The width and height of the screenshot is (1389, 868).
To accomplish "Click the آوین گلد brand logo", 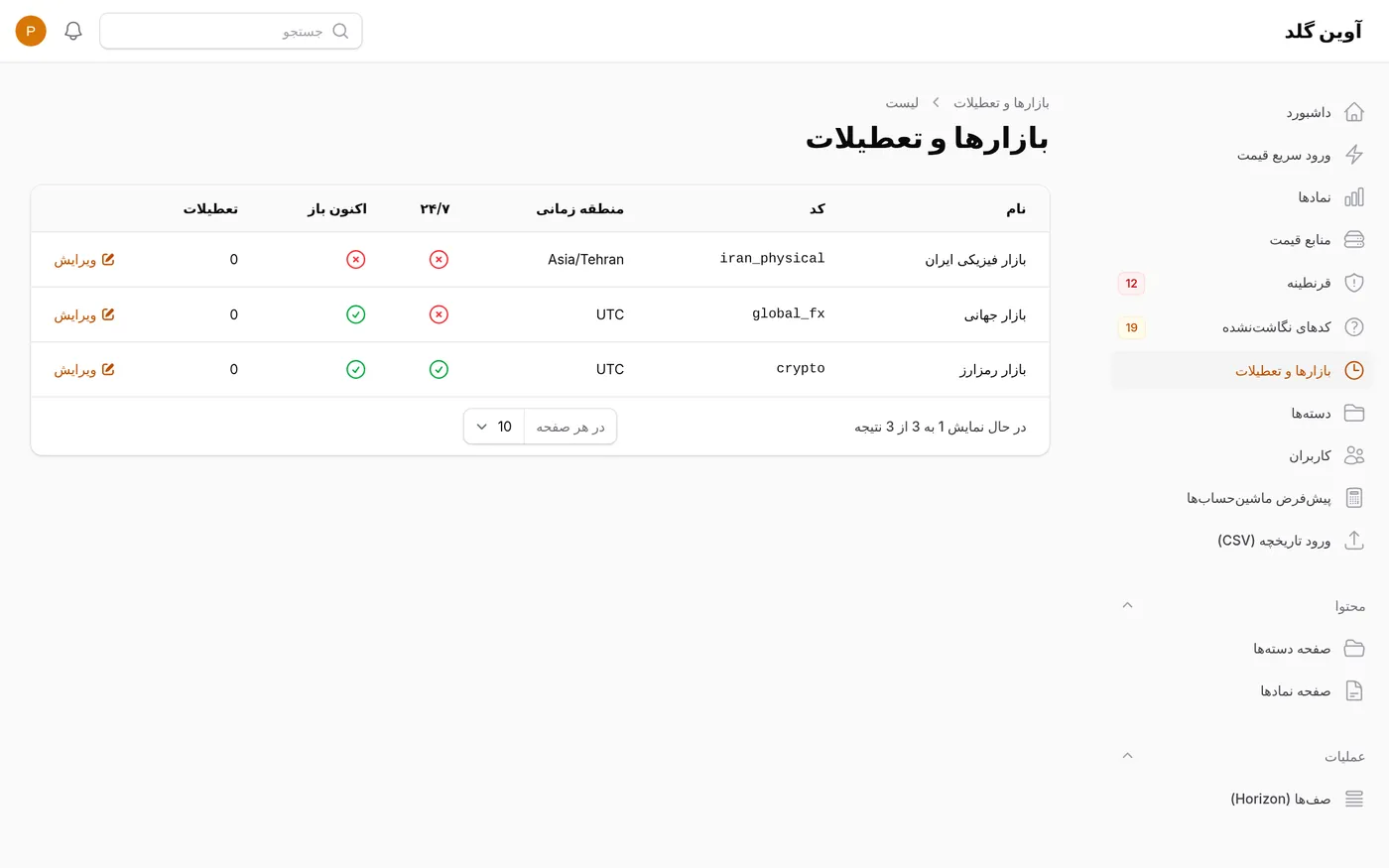I will coord(1324,31).
